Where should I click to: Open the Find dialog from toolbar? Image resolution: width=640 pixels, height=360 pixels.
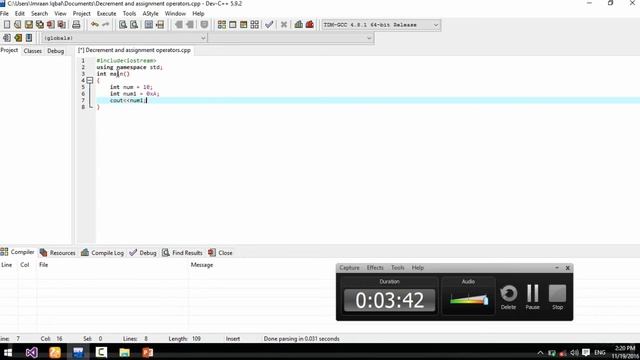tap(123, 25)
